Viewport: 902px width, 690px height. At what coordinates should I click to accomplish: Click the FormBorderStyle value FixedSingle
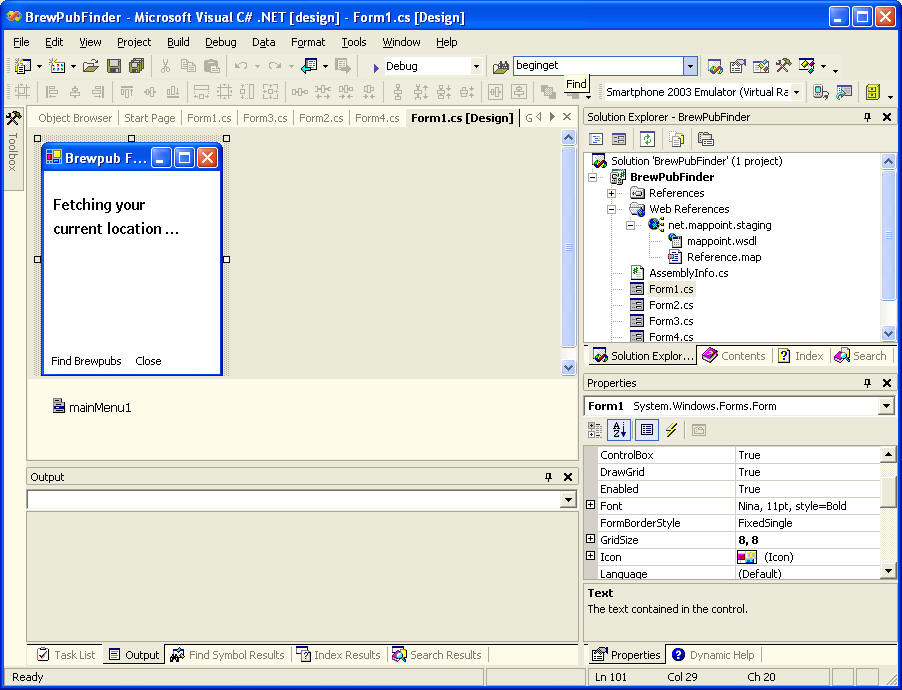(765, 523)
